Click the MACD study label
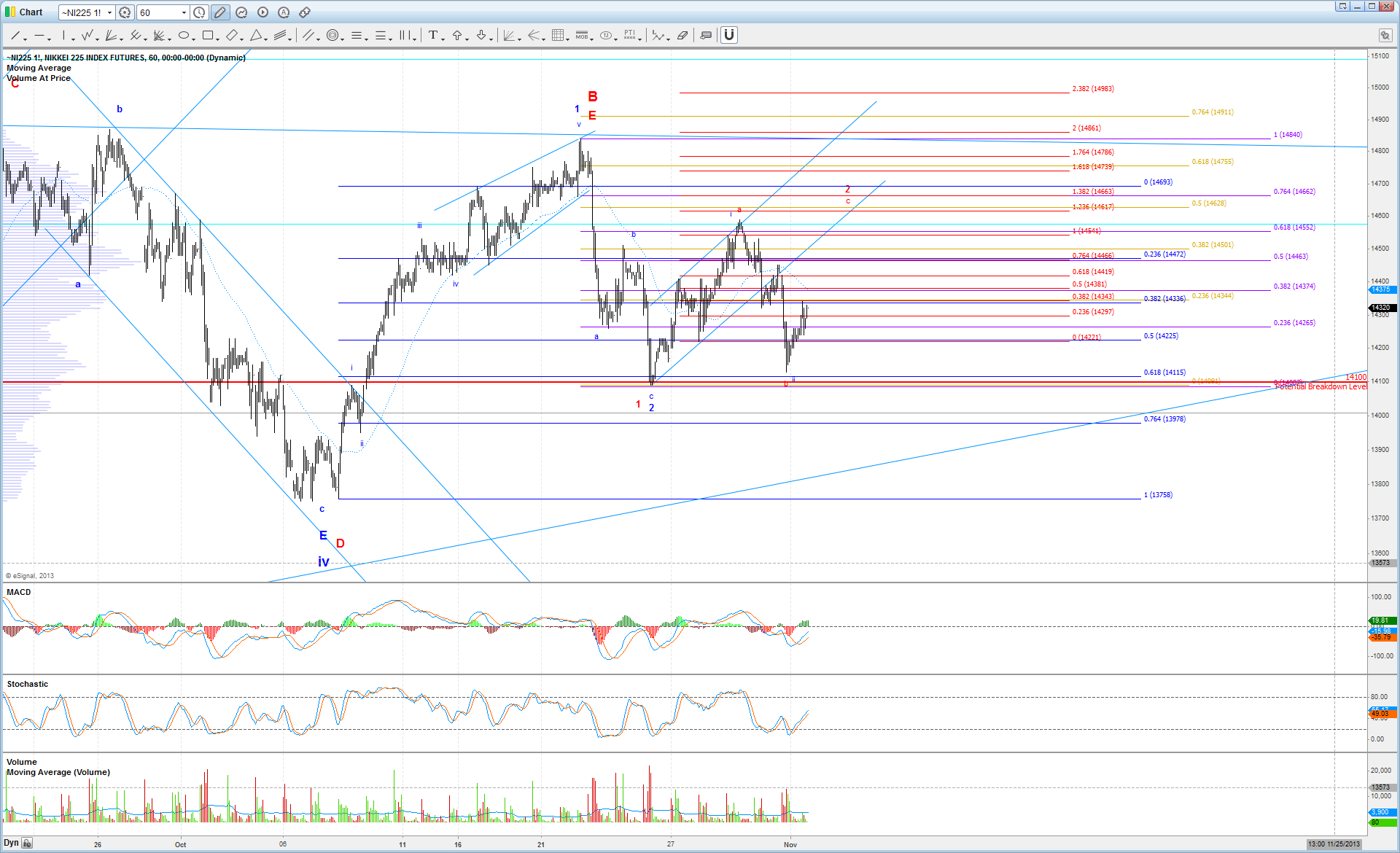The width and height of the screenshot is (1400, 853). [19, 592]
